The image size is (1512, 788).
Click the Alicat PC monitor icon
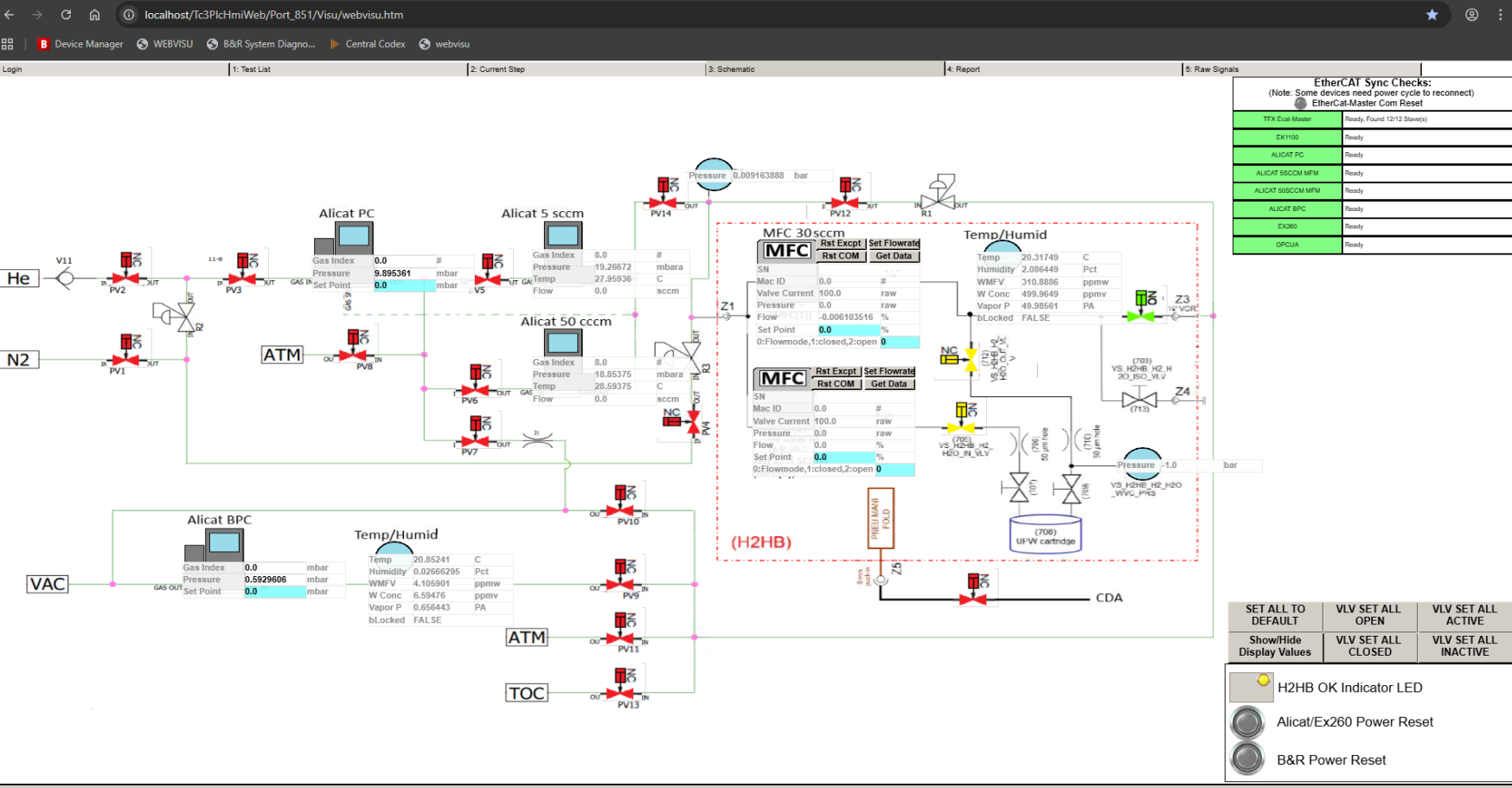pyautogui.click(x=353, y=236)
